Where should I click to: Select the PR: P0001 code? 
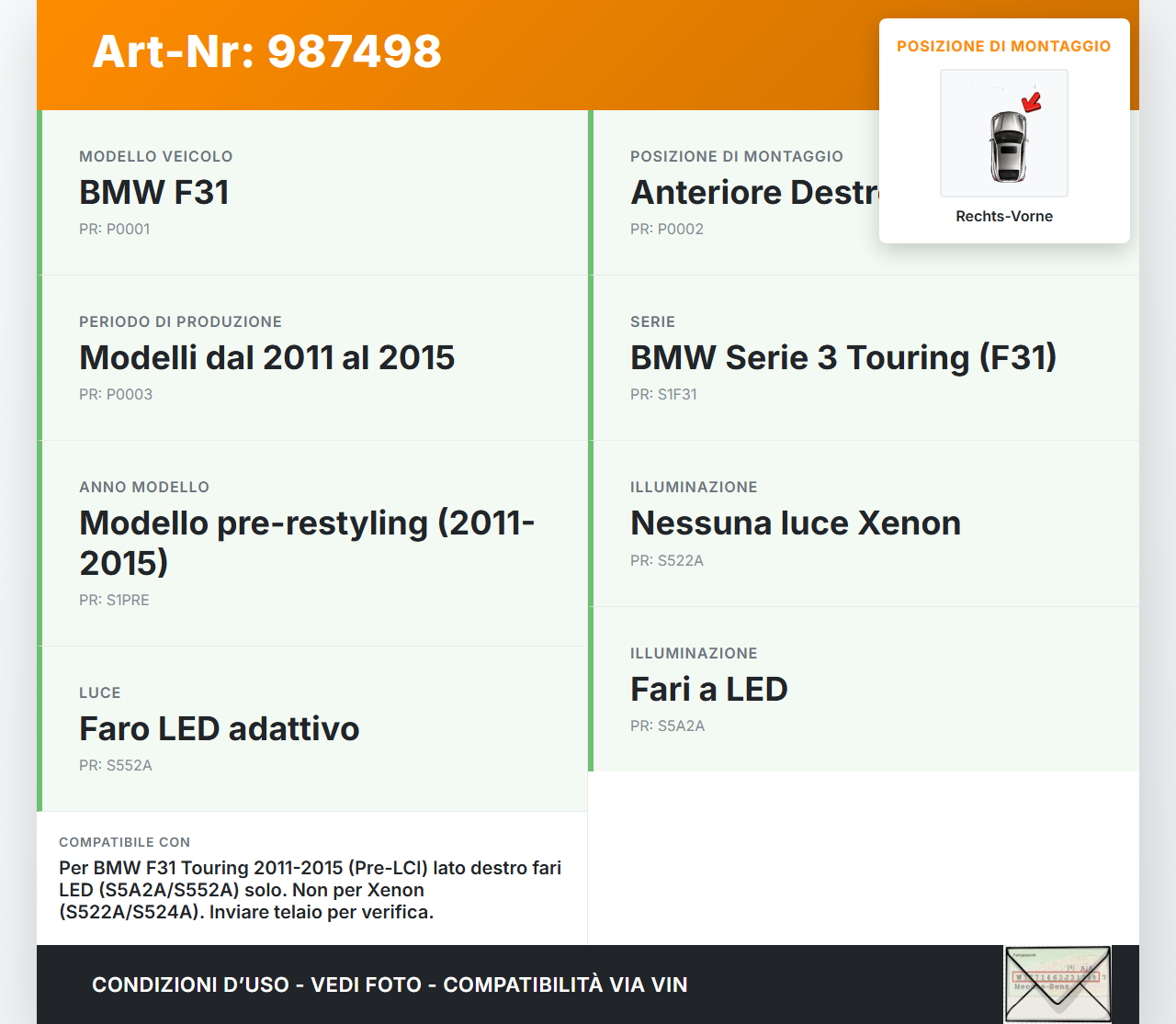pyautogui.click(x=115, y=229)
